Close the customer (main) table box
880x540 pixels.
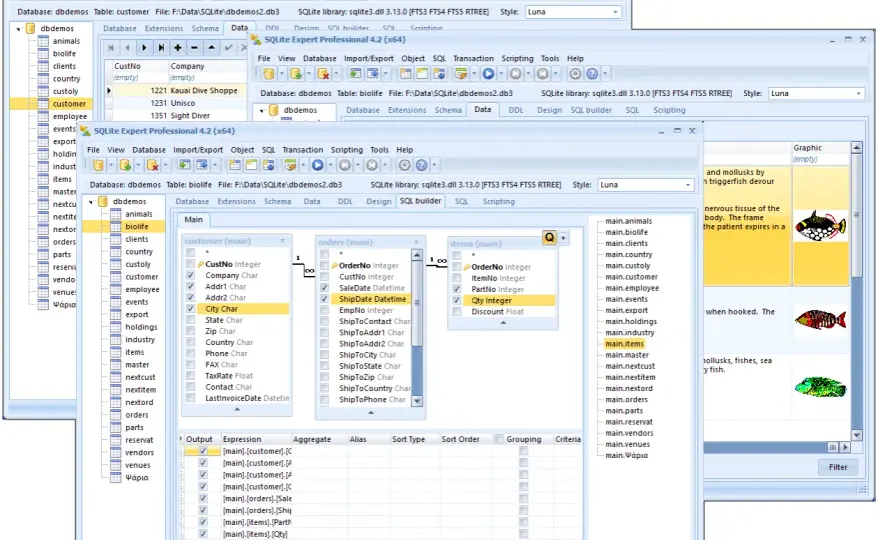tap(282, 241)
